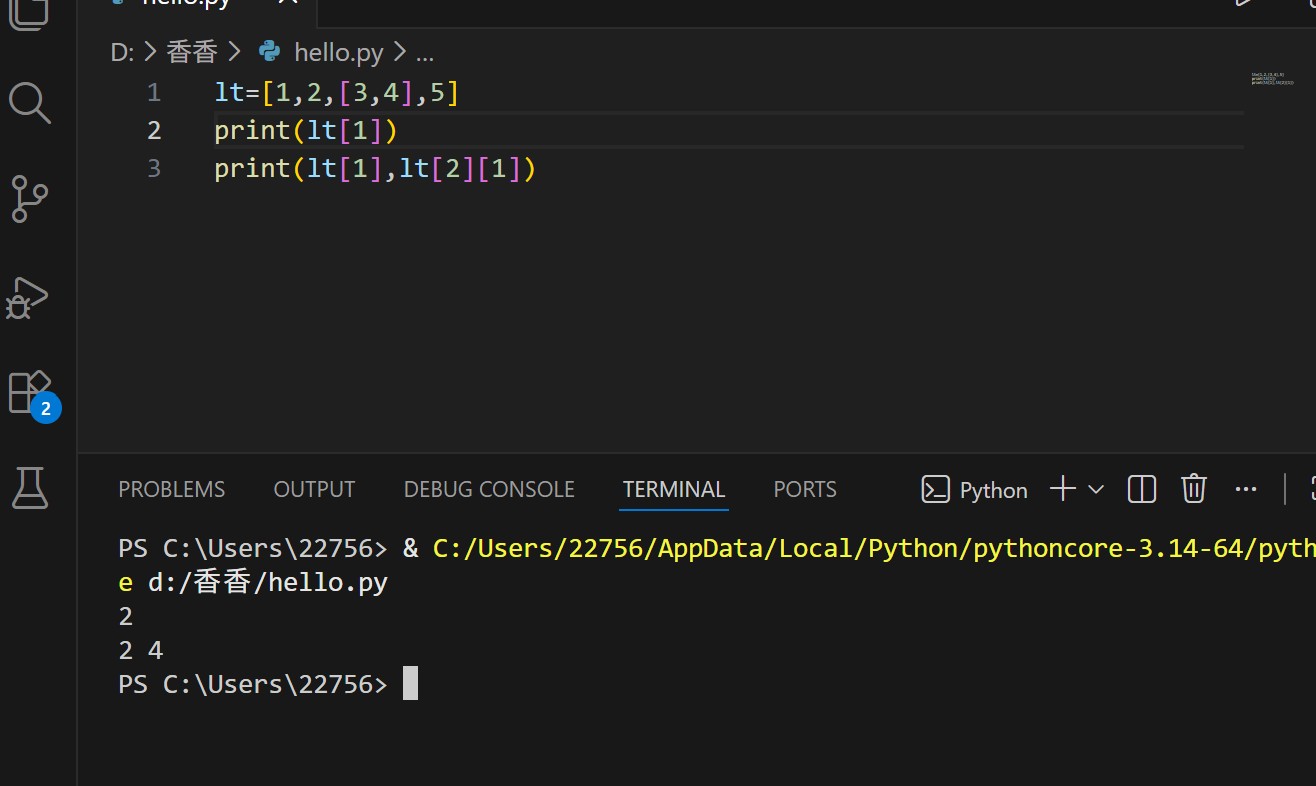
Task: Expand the launch profile dropdown chevron
Action: click(1096, 489)
